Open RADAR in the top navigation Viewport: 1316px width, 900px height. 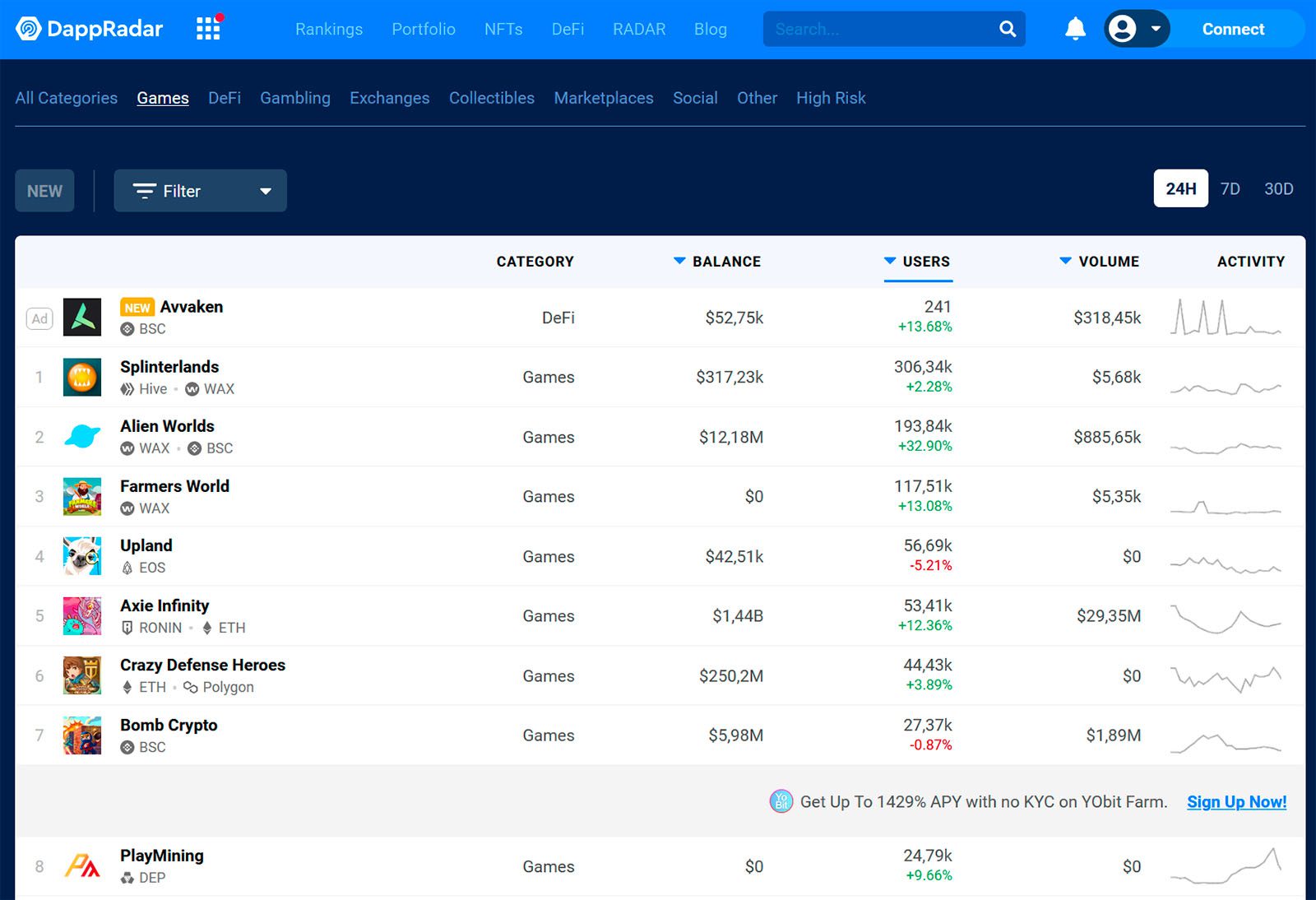639,29
